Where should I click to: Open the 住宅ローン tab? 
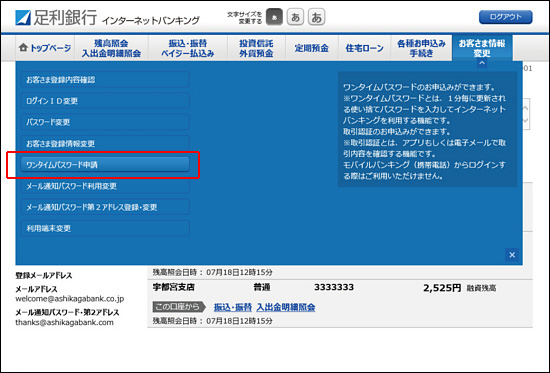click(x=364, y=48)
